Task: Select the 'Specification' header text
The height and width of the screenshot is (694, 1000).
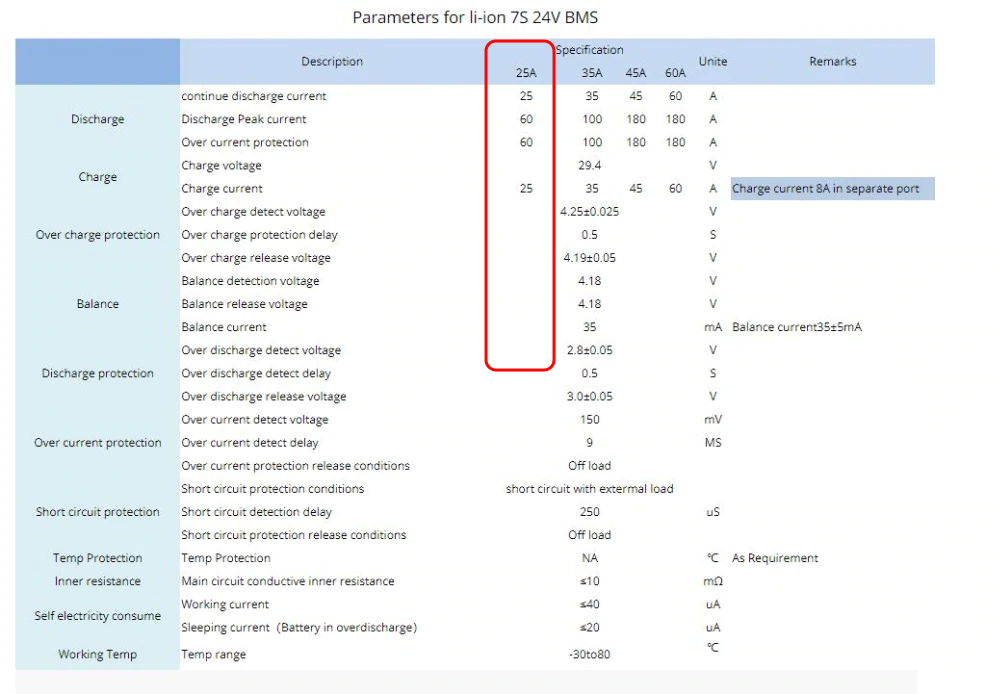Action: (589, 50)
